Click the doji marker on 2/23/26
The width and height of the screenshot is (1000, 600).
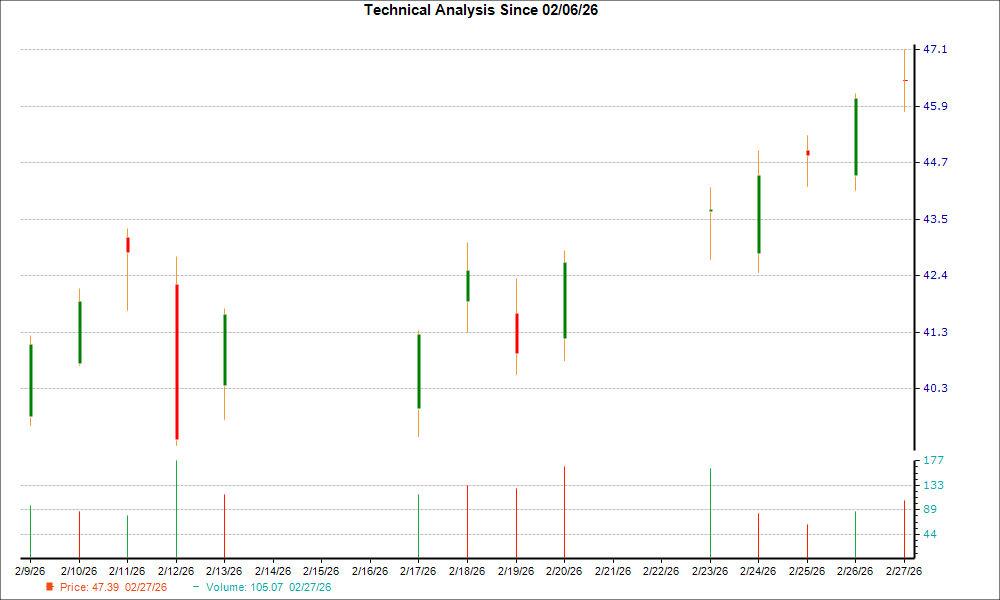(710, 210)
